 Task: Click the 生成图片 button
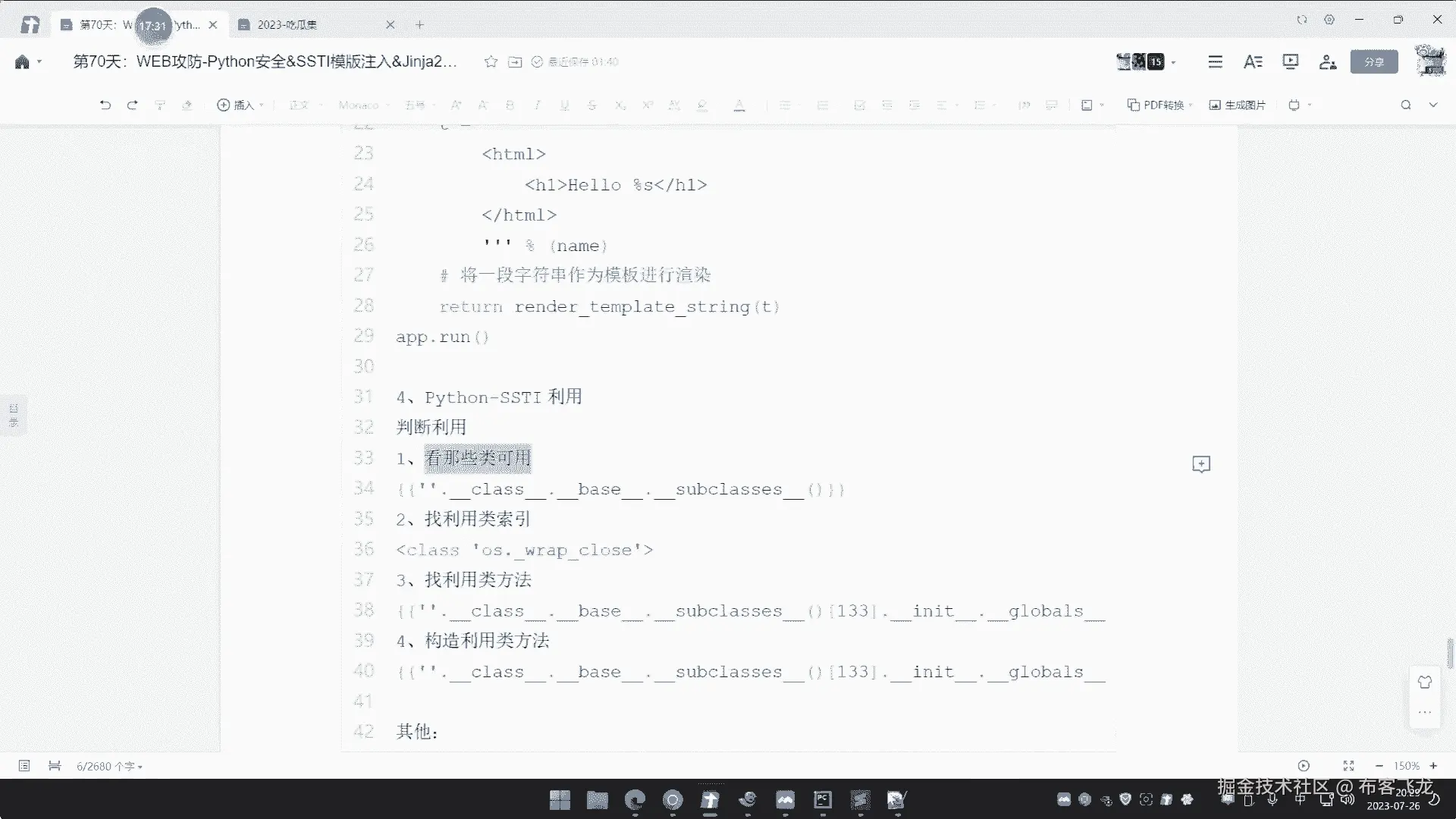[1237, 105]
